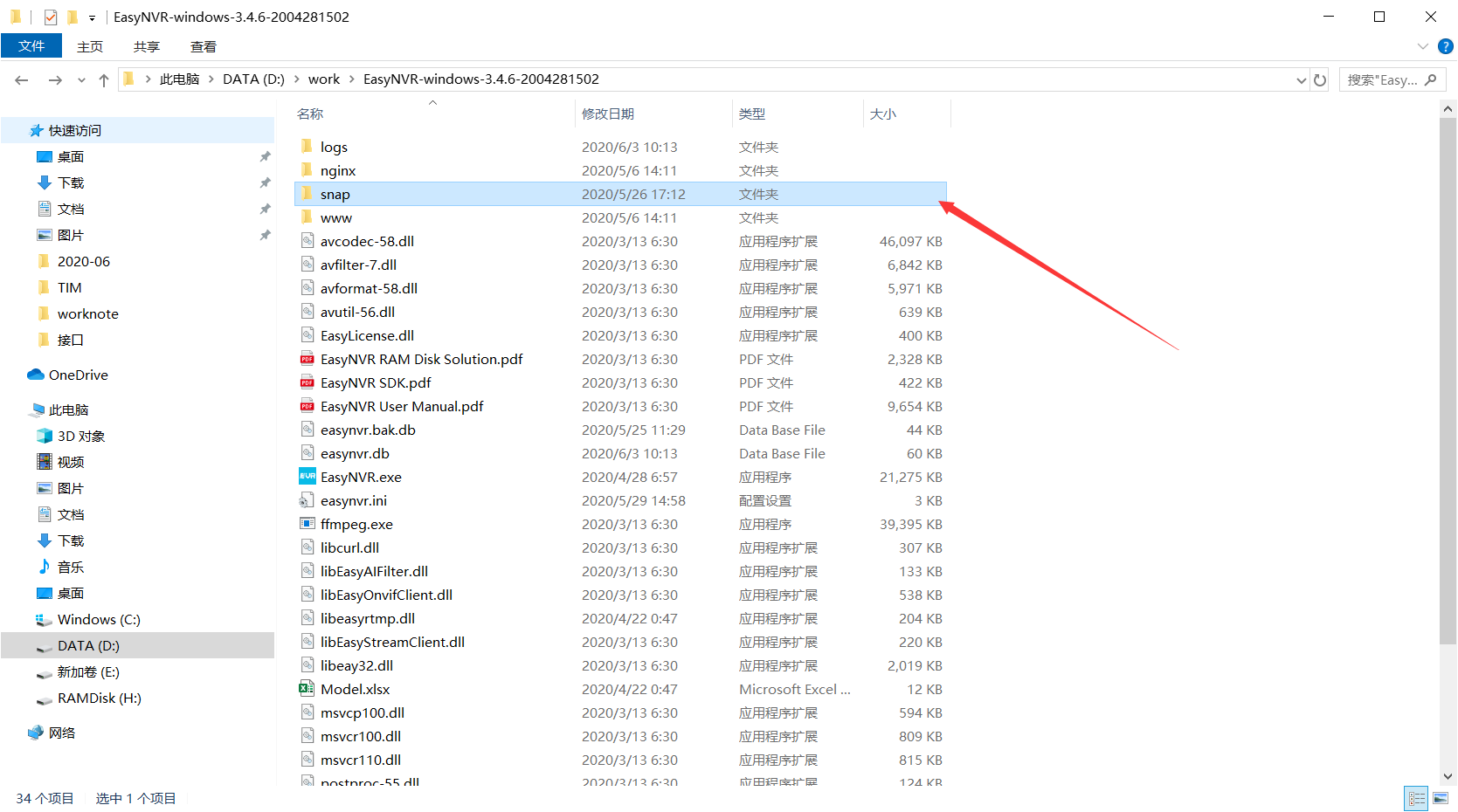This screenshot has width=1458, height=812.
Task: Click the avcodec-58.dll file icon
Action: [307, 240]
